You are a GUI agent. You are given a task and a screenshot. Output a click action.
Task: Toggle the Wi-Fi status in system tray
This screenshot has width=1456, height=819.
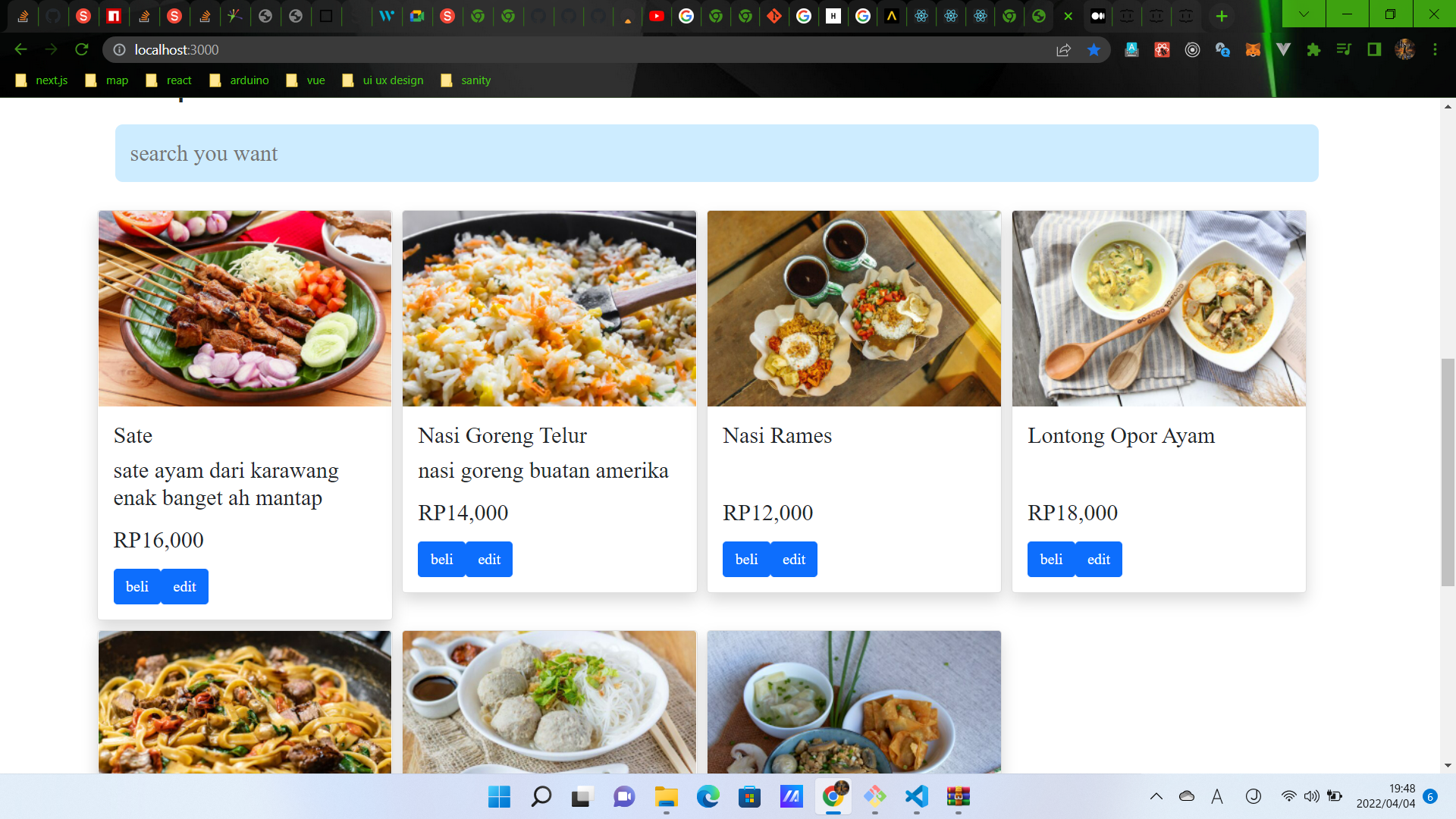[x=1289, y=797]
